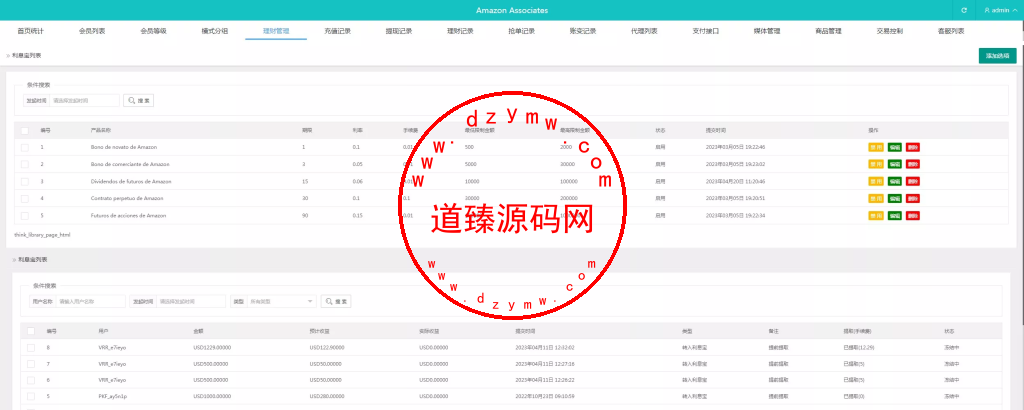Image resolution: width=1024 pixels, height=410 pixels.
Task: Click the PKF_ay5n1p user cell
Action: 112,396
